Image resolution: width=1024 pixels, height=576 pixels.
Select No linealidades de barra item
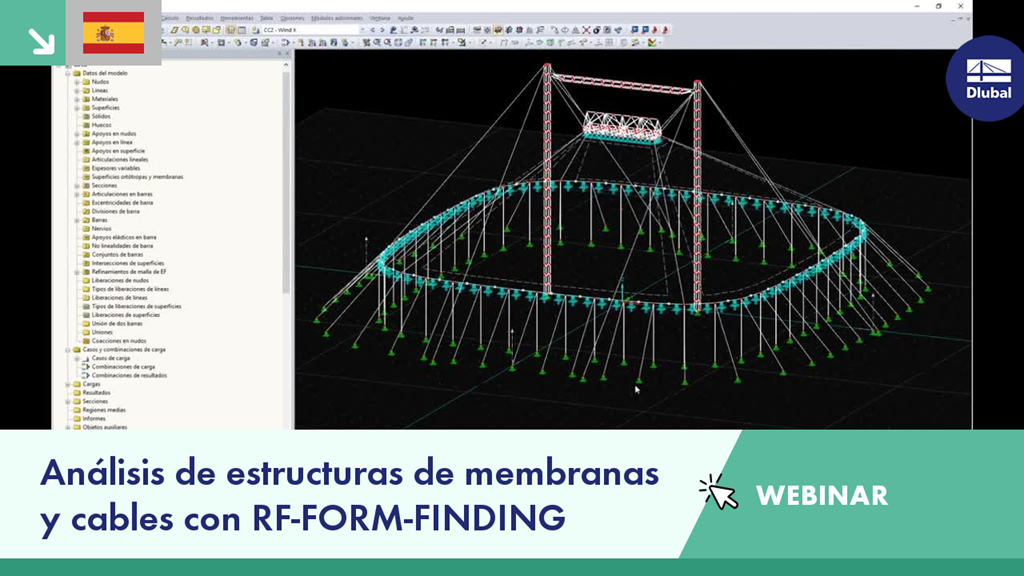pos(122,246)
